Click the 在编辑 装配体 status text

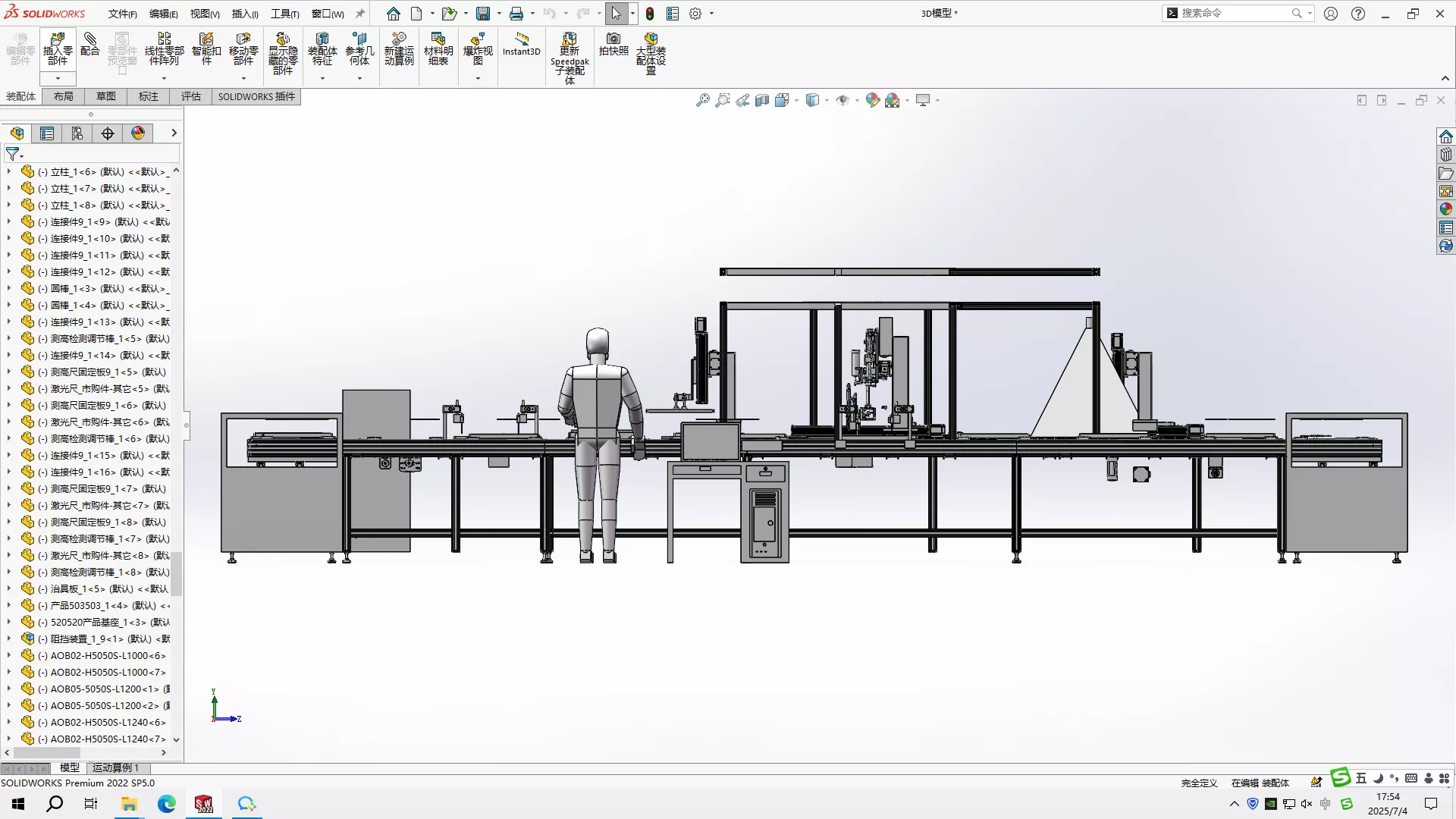[x=1260, y=783]
